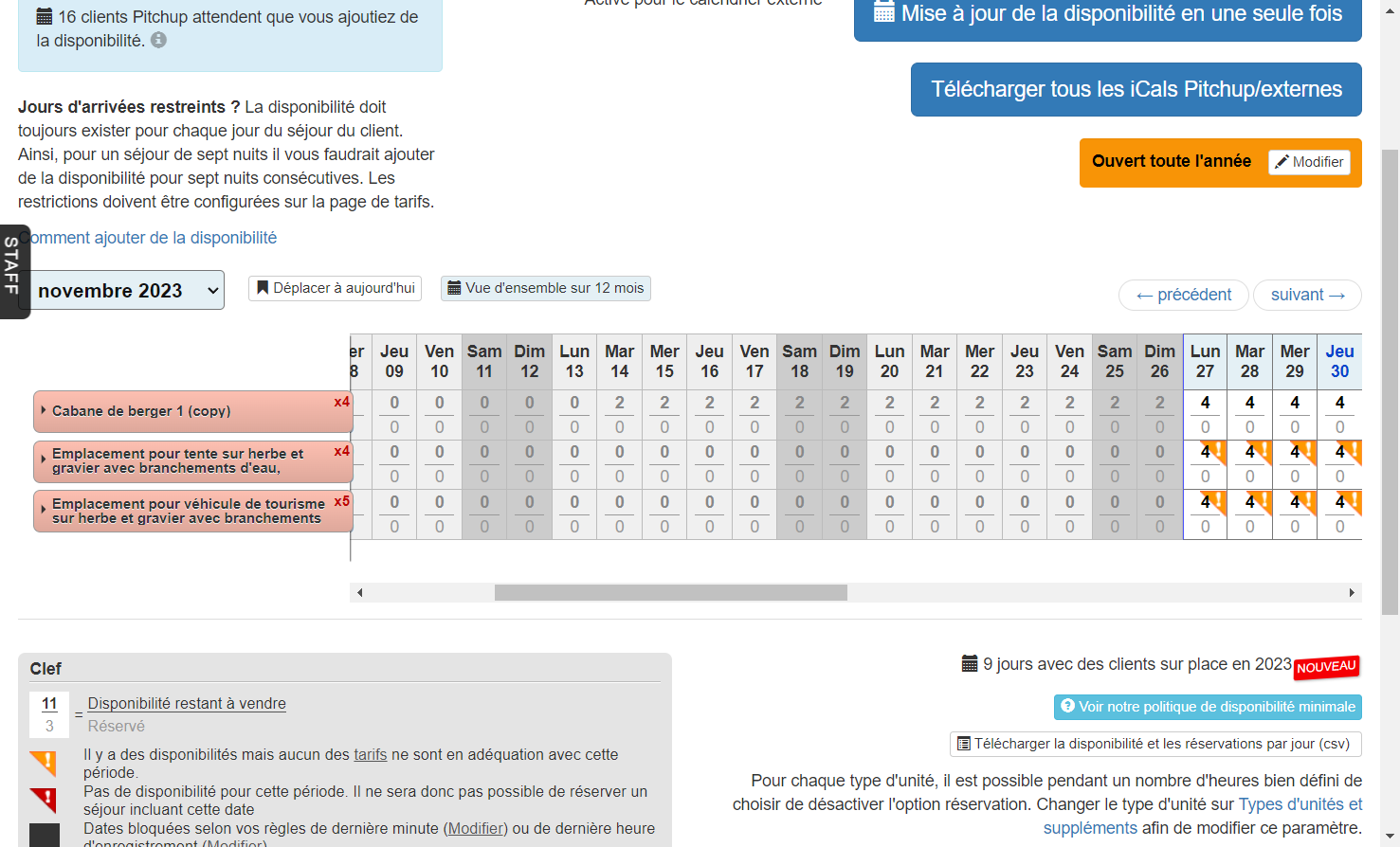Click the orange flag icon in the Clef legend
The image size is (1400, 847).
point(44,763)
